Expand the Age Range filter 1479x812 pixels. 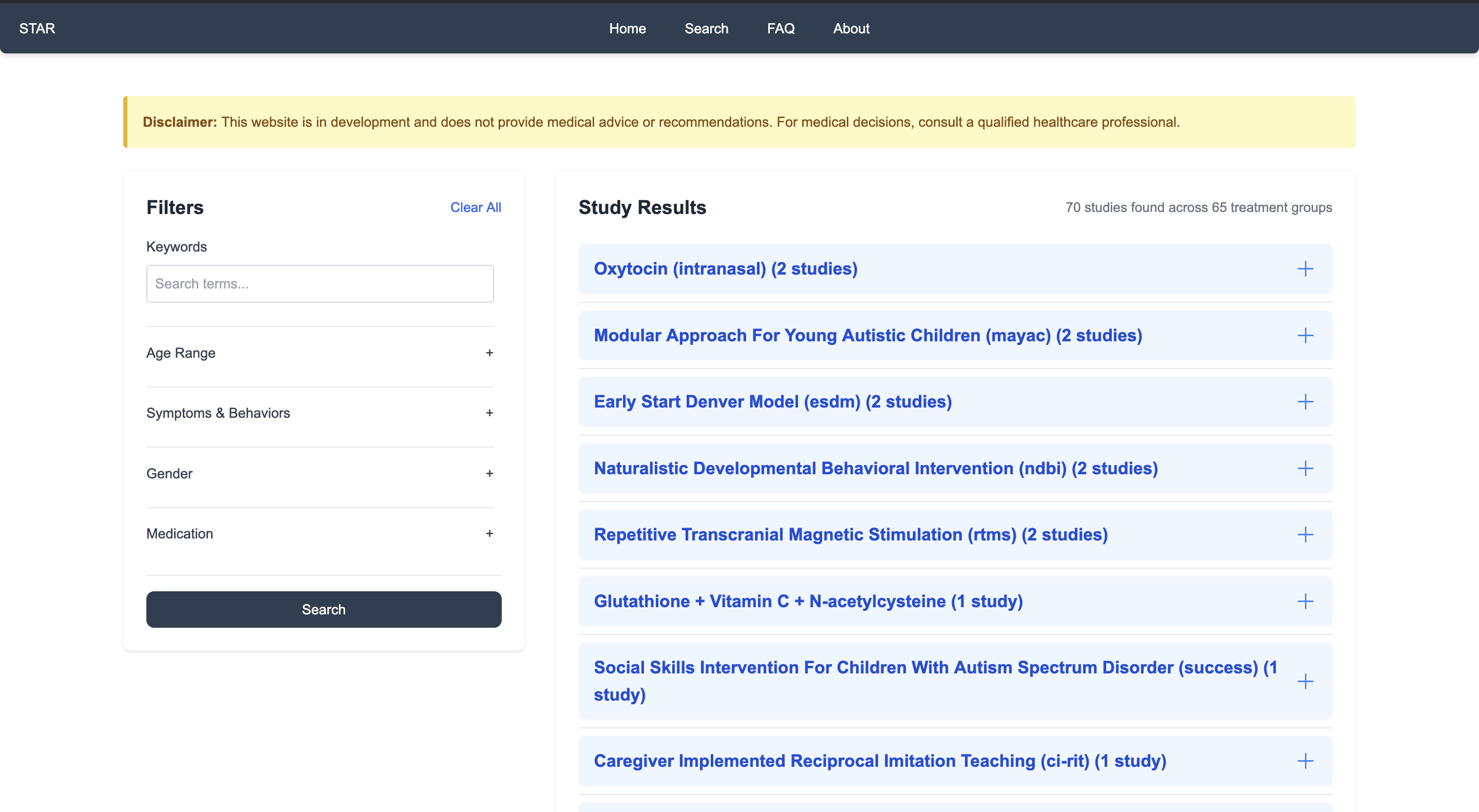489,353
